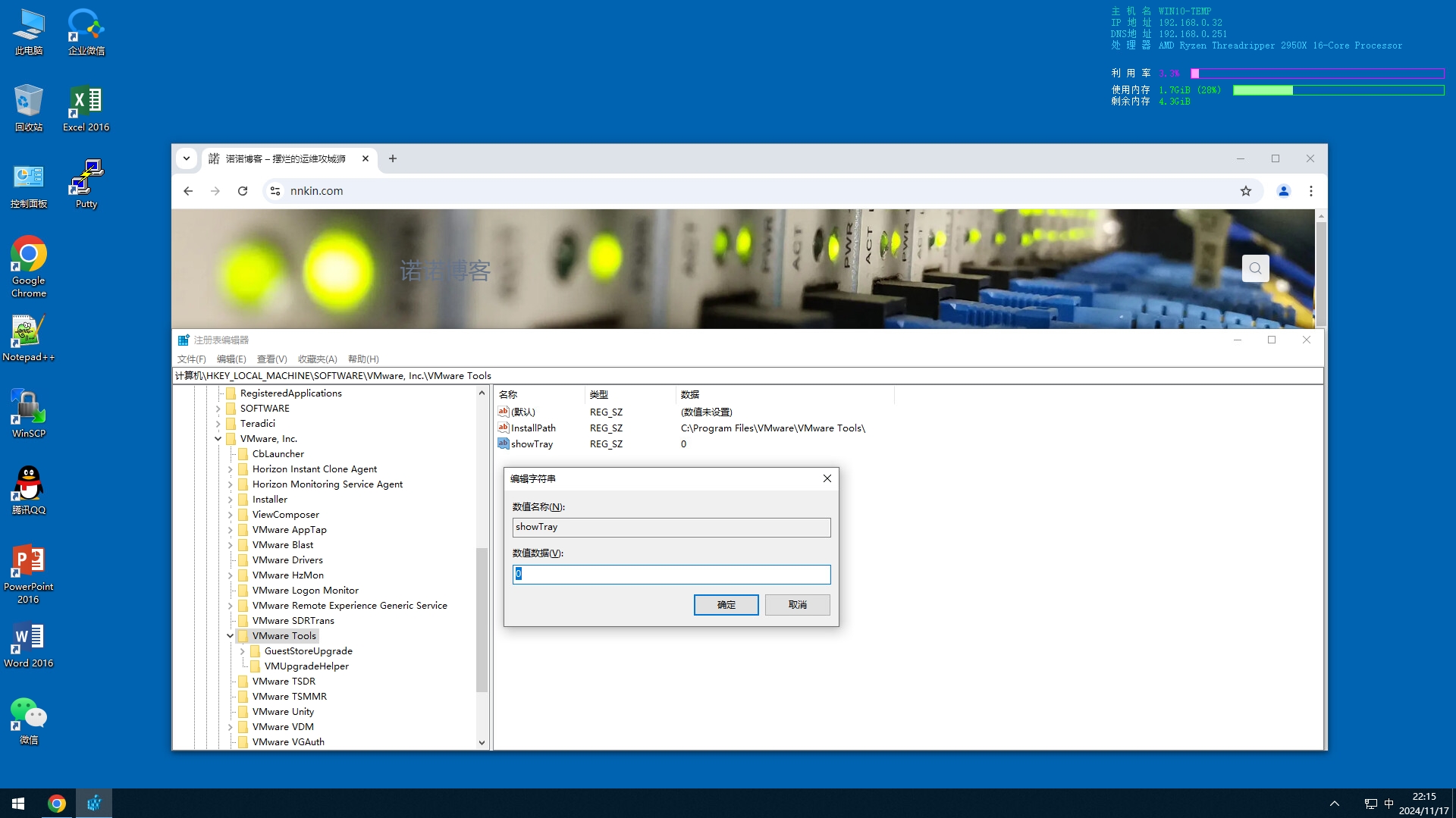Click the Windows Start button
1456x818 pixels.
18,803
